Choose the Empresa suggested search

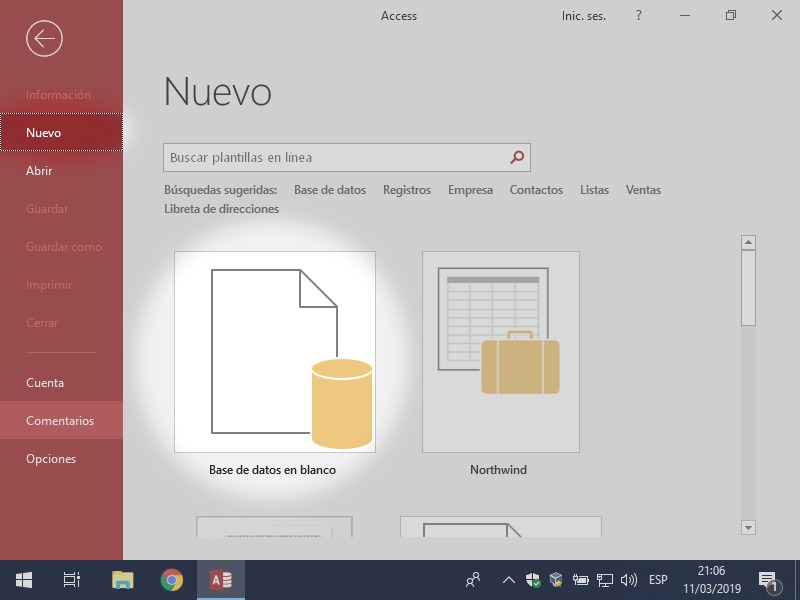tap(470, 190)
